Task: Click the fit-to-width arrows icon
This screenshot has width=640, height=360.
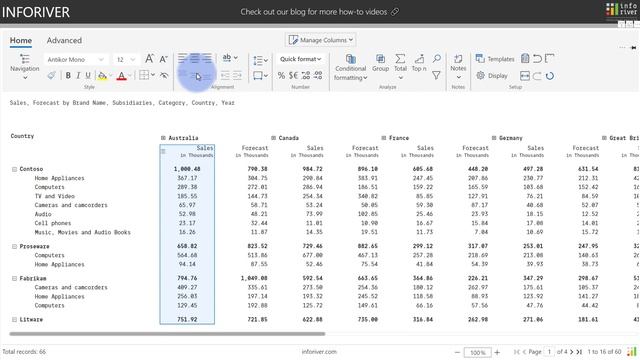Action: click(525, 76)
